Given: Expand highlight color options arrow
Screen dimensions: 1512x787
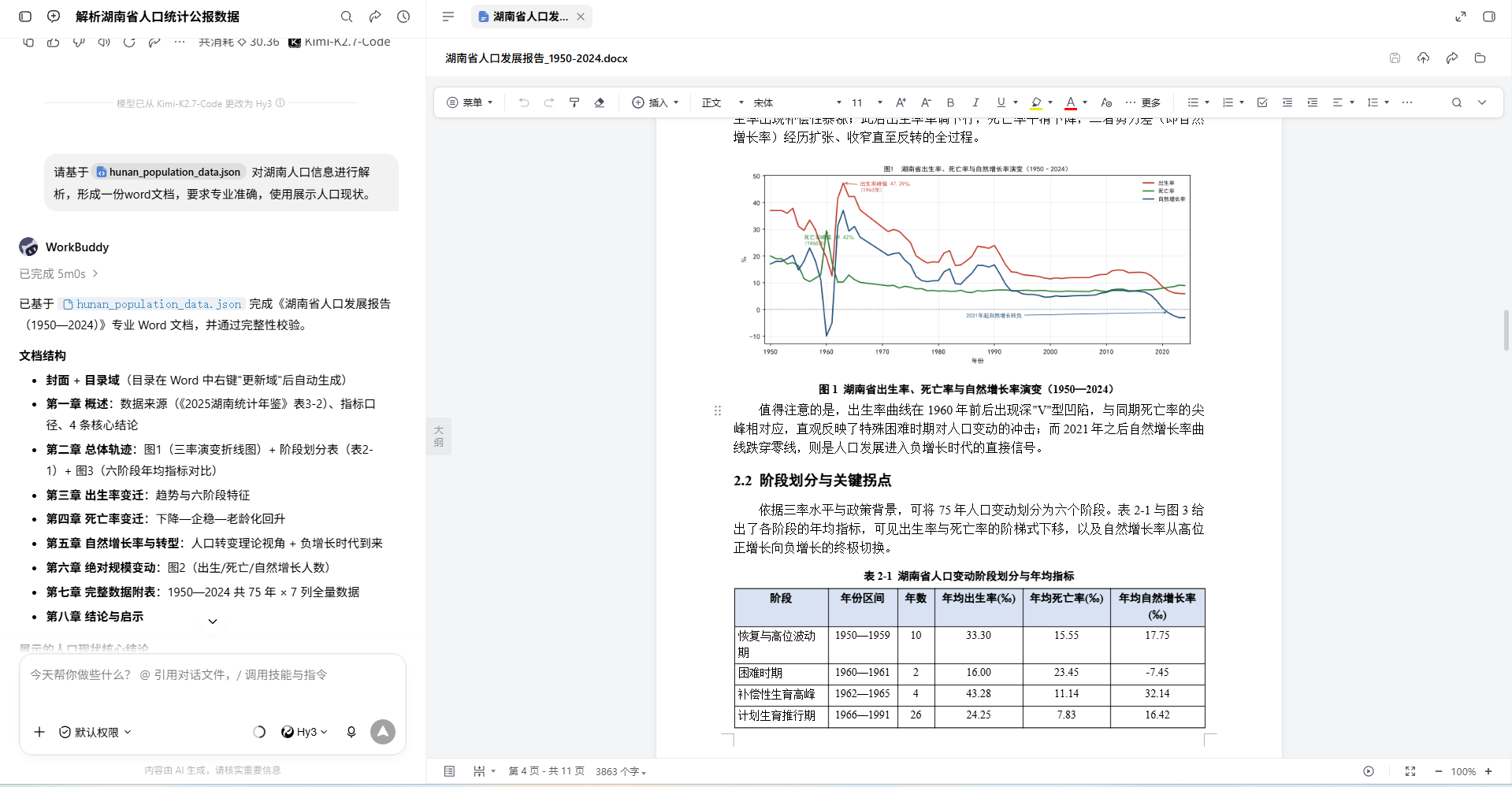Looking at the screenshot, I should [1050, 102].
